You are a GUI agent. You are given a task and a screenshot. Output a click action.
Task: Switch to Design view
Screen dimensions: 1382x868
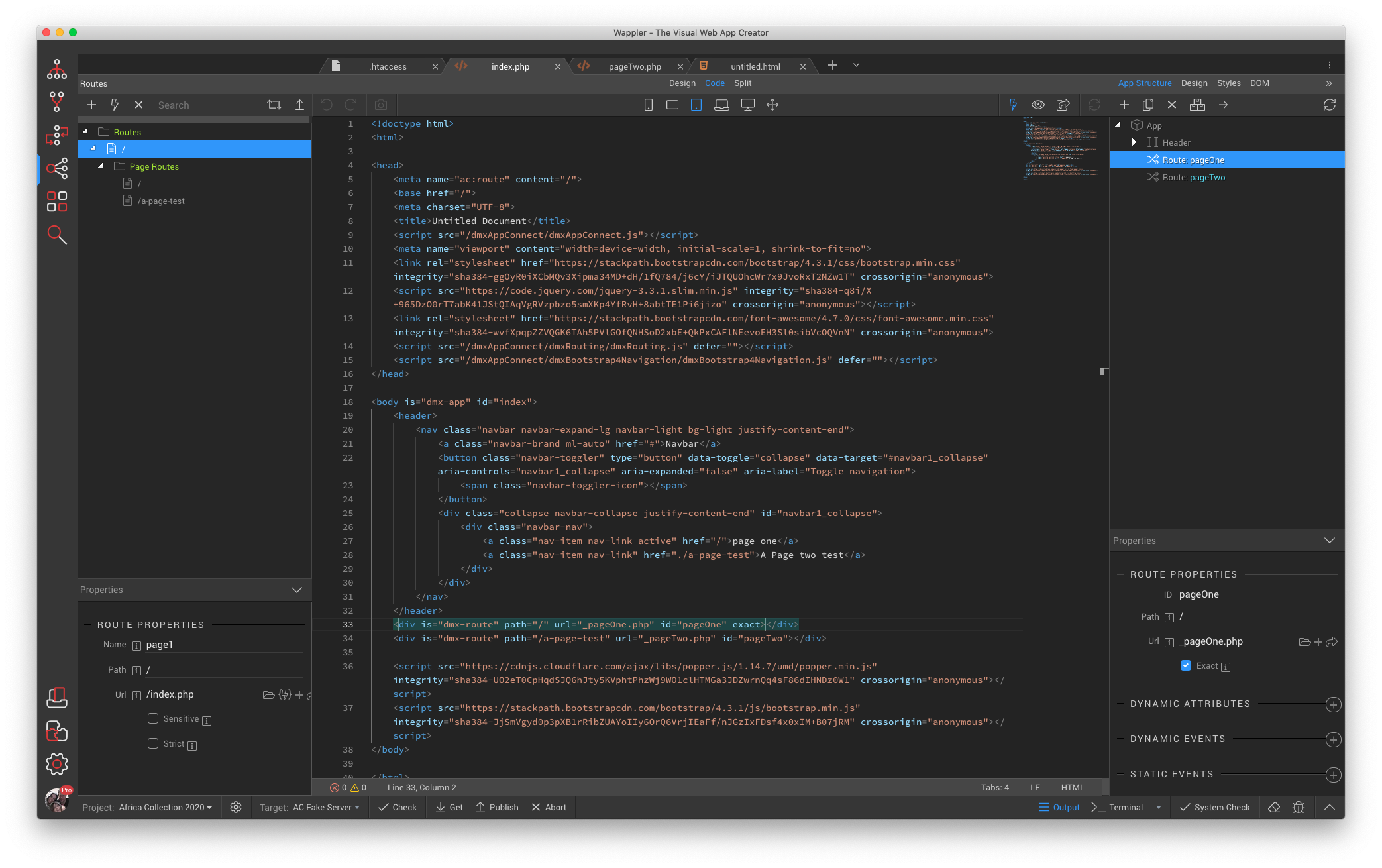click(682, 83)
